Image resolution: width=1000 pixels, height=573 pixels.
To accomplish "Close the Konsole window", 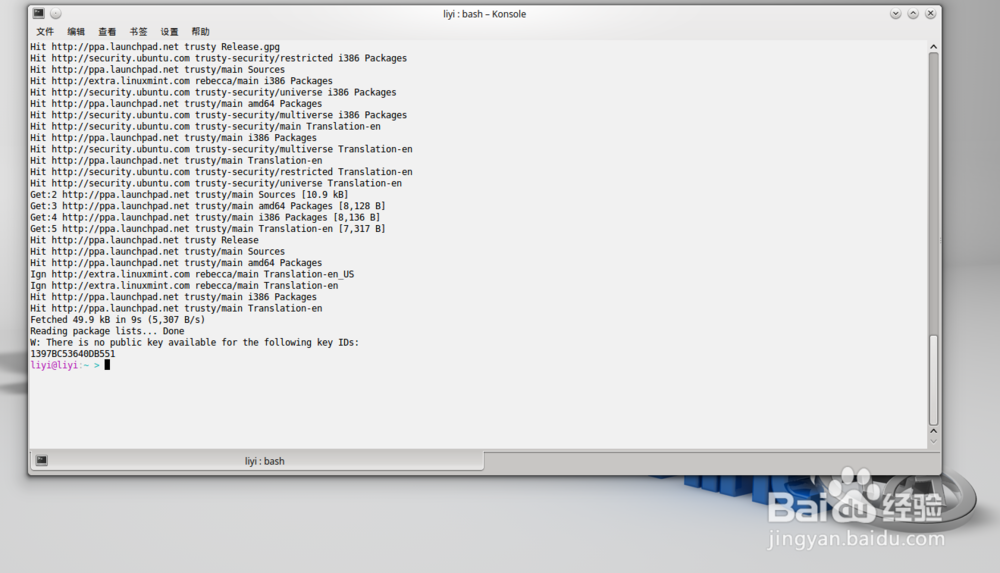I will pos(930,13).
